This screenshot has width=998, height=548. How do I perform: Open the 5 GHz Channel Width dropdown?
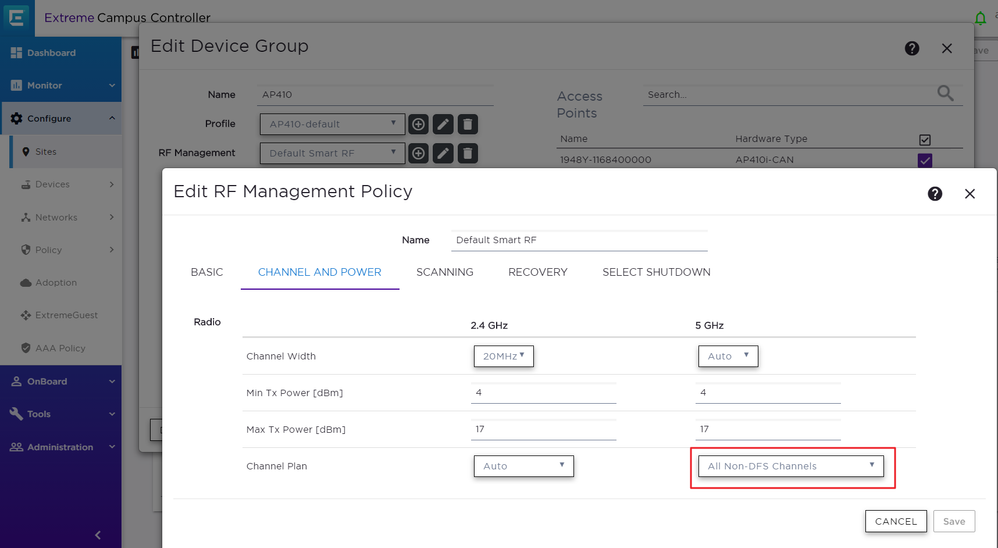(x=728, y=356)
